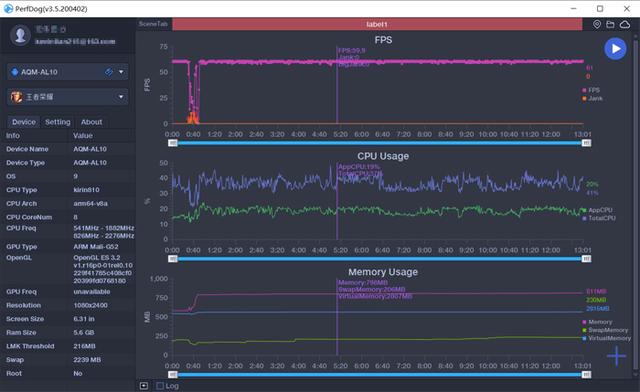Toggle Memory legend entry
640x392 pixels.
(x=597, y=322)
